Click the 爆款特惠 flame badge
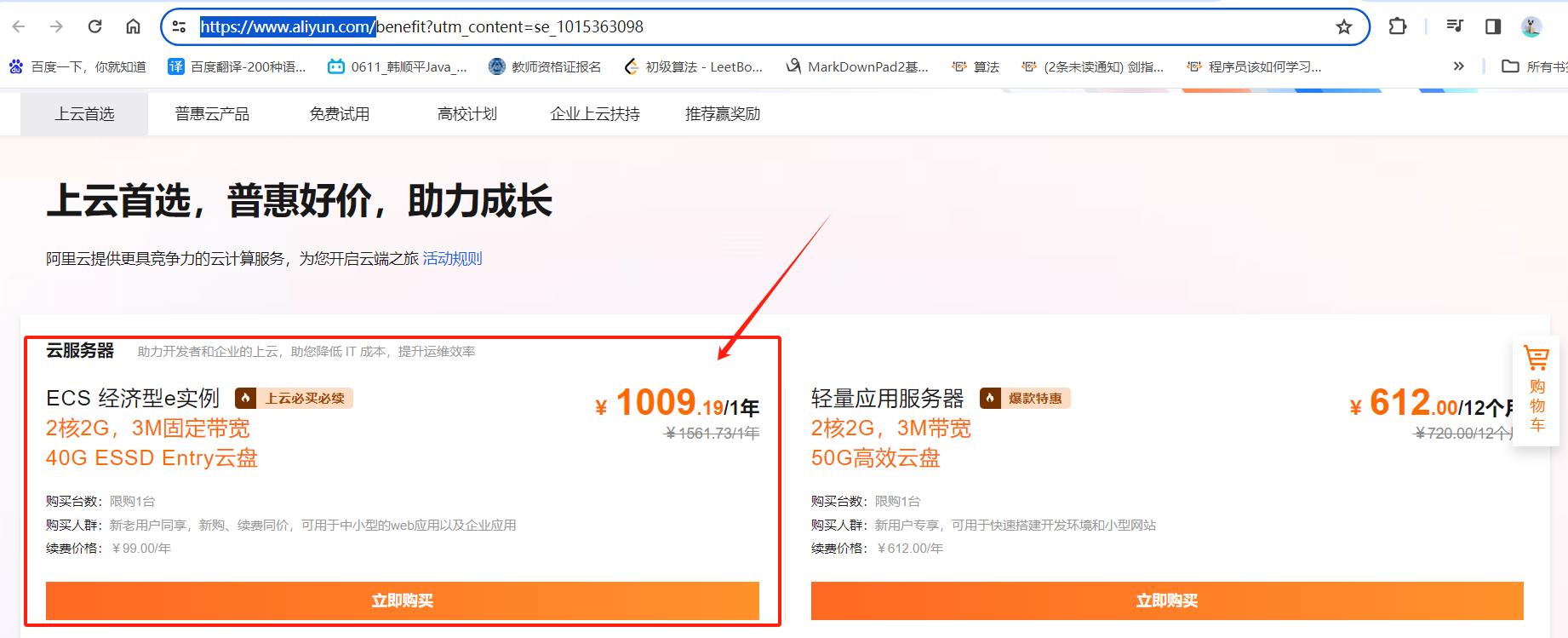 pyautogui.click(x=1025, y=398)
